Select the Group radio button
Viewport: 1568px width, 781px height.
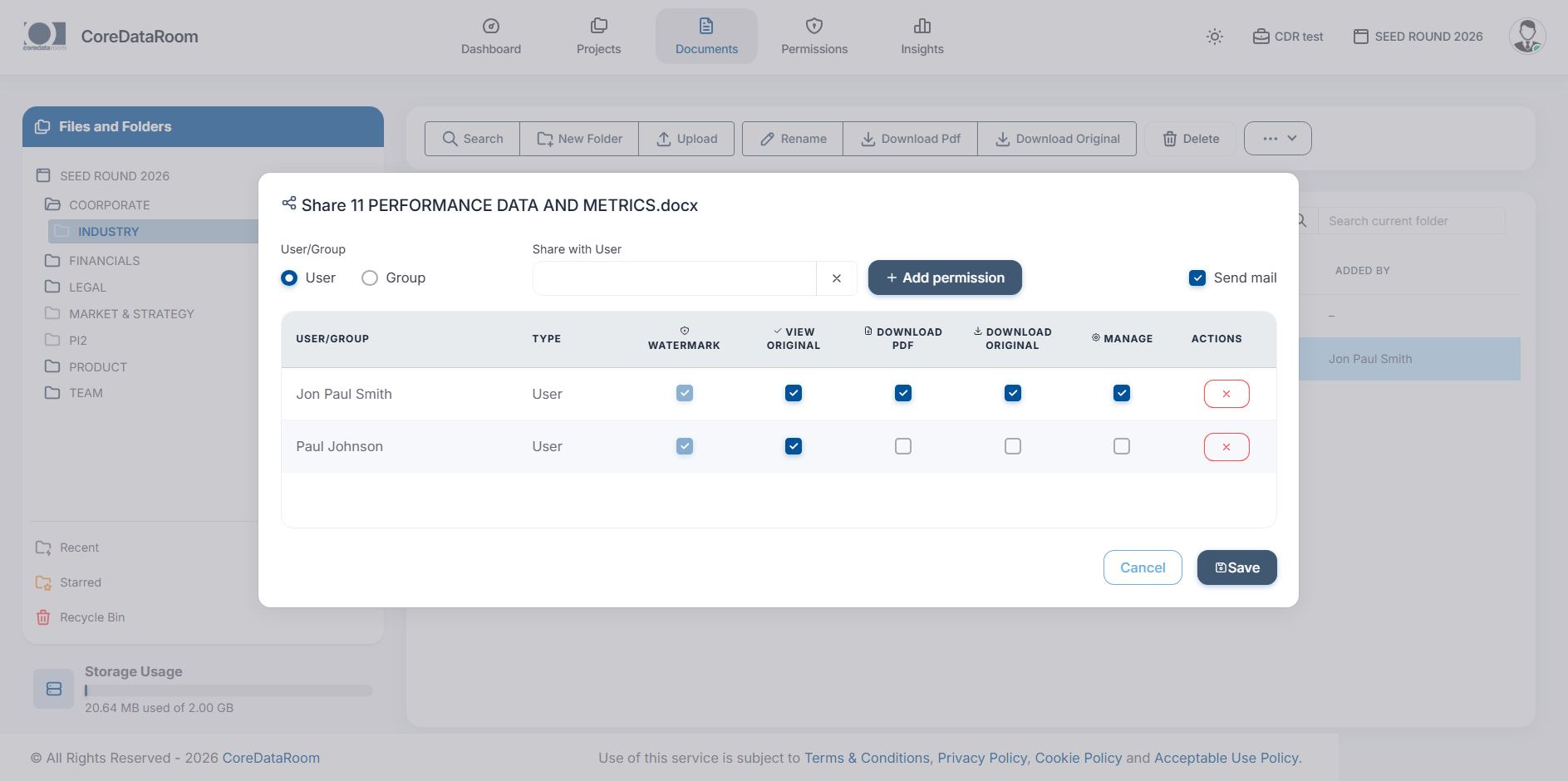click(x=370, y=278)
